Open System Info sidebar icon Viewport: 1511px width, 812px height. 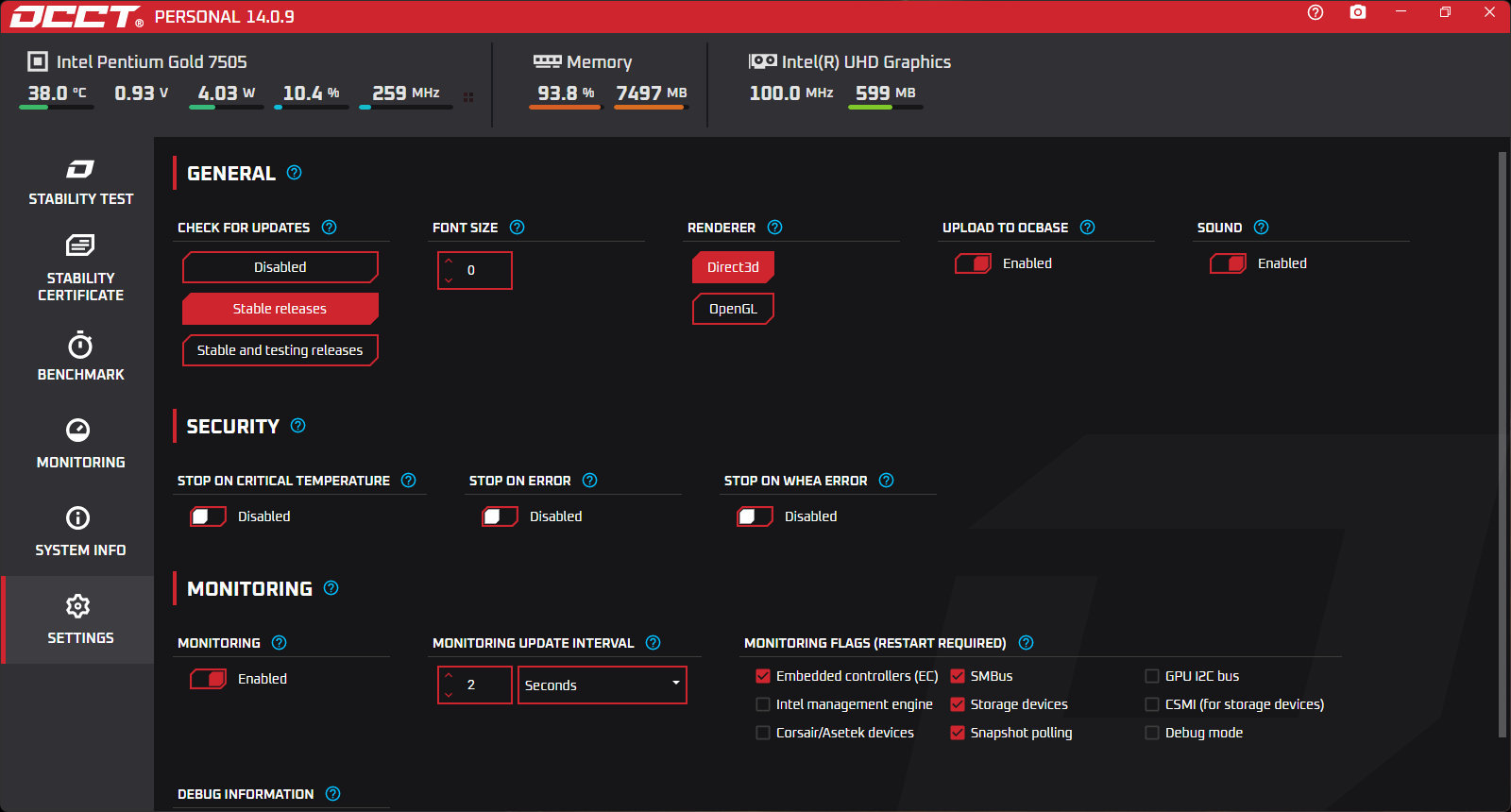click(78, 517)
